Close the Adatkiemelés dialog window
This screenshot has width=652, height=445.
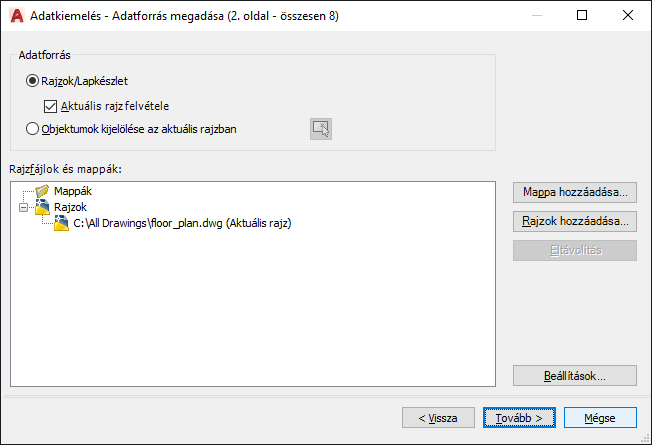pos(628,16)
